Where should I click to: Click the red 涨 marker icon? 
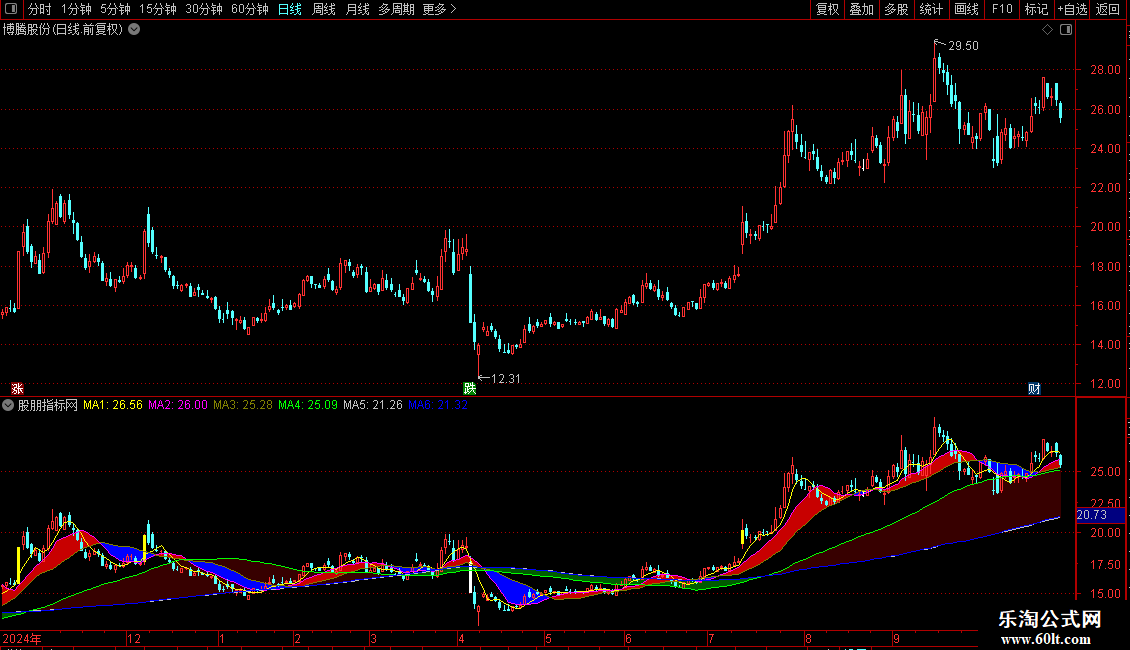pos(17,389)
